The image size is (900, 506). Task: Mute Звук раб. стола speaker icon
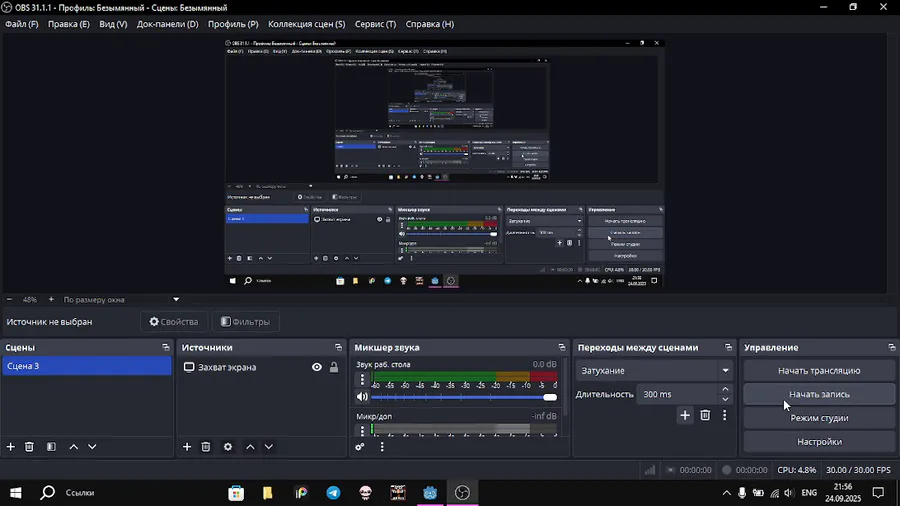(x=362, y=396)
